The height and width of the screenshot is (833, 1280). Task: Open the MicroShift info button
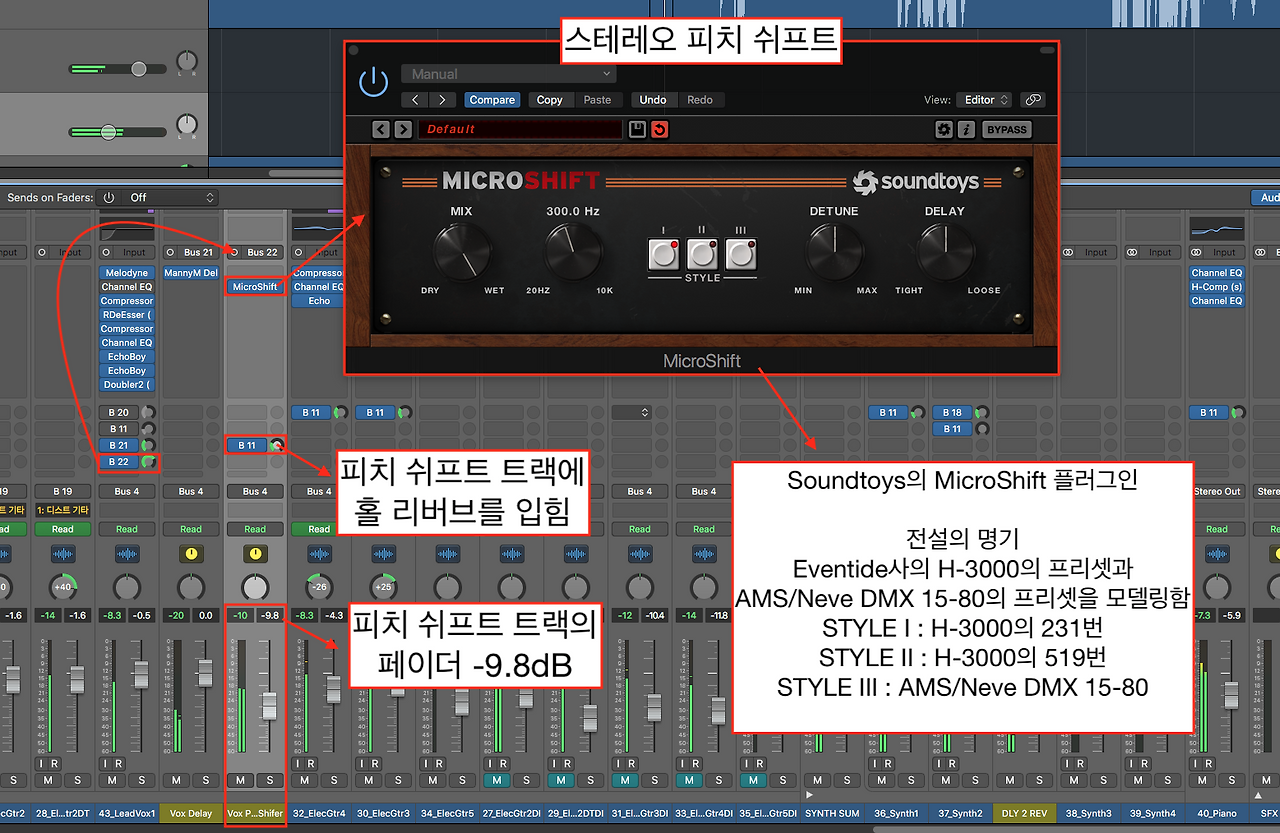[966, 129]
